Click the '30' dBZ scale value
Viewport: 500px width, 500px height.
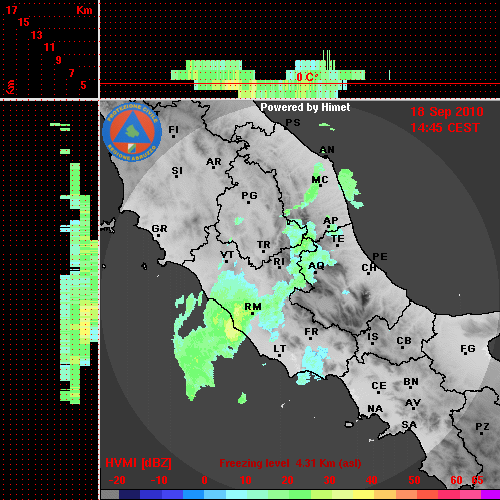tap(329, 480)
